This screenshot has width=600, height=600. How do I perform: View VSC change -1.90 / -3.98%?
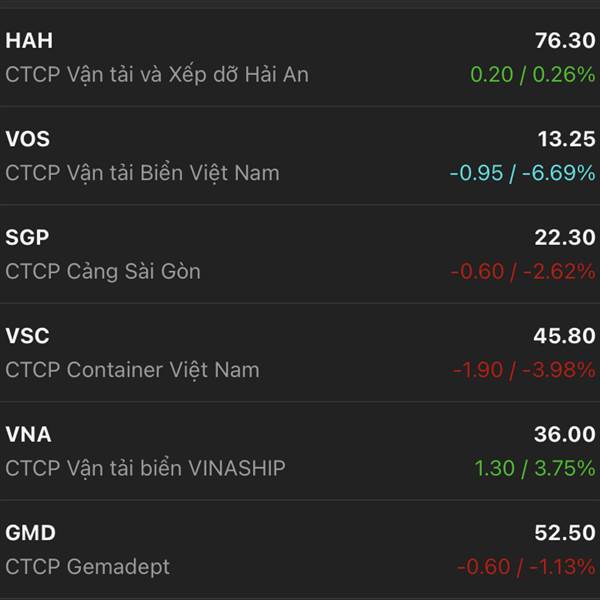(524, 370)
